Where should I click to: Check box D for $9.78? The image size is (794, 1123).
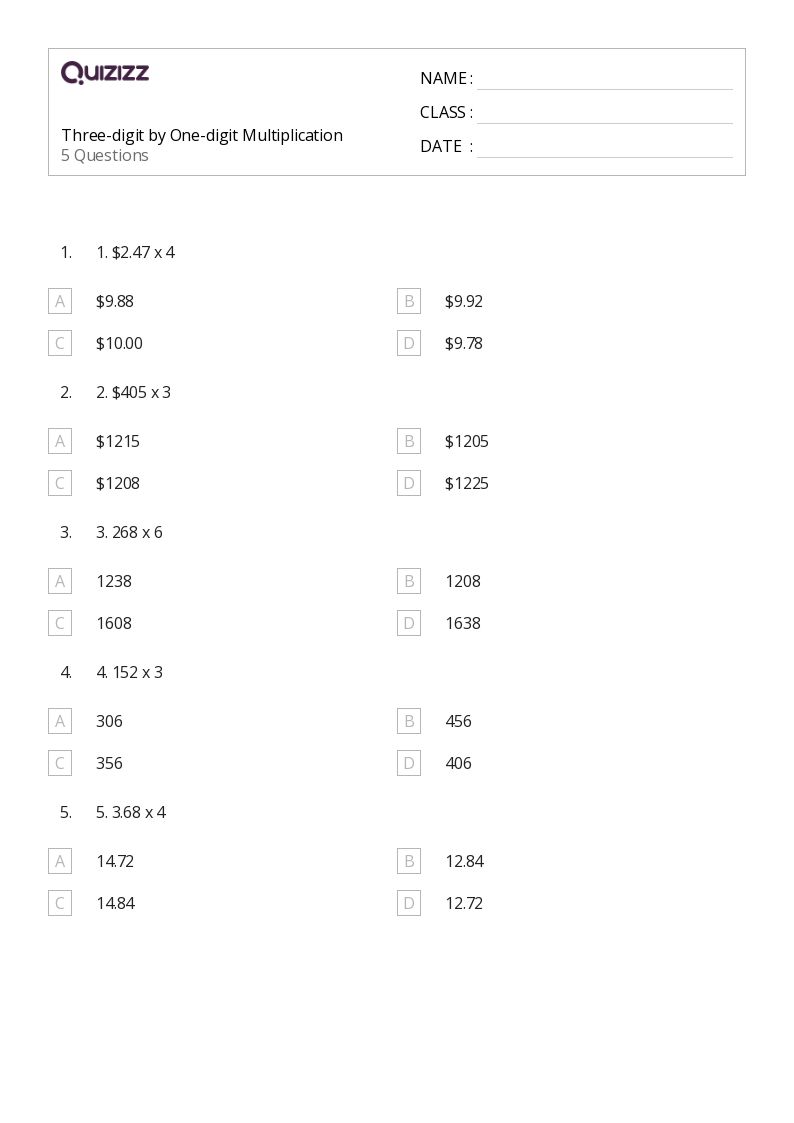pyautogui.click(x=409, y=343)
